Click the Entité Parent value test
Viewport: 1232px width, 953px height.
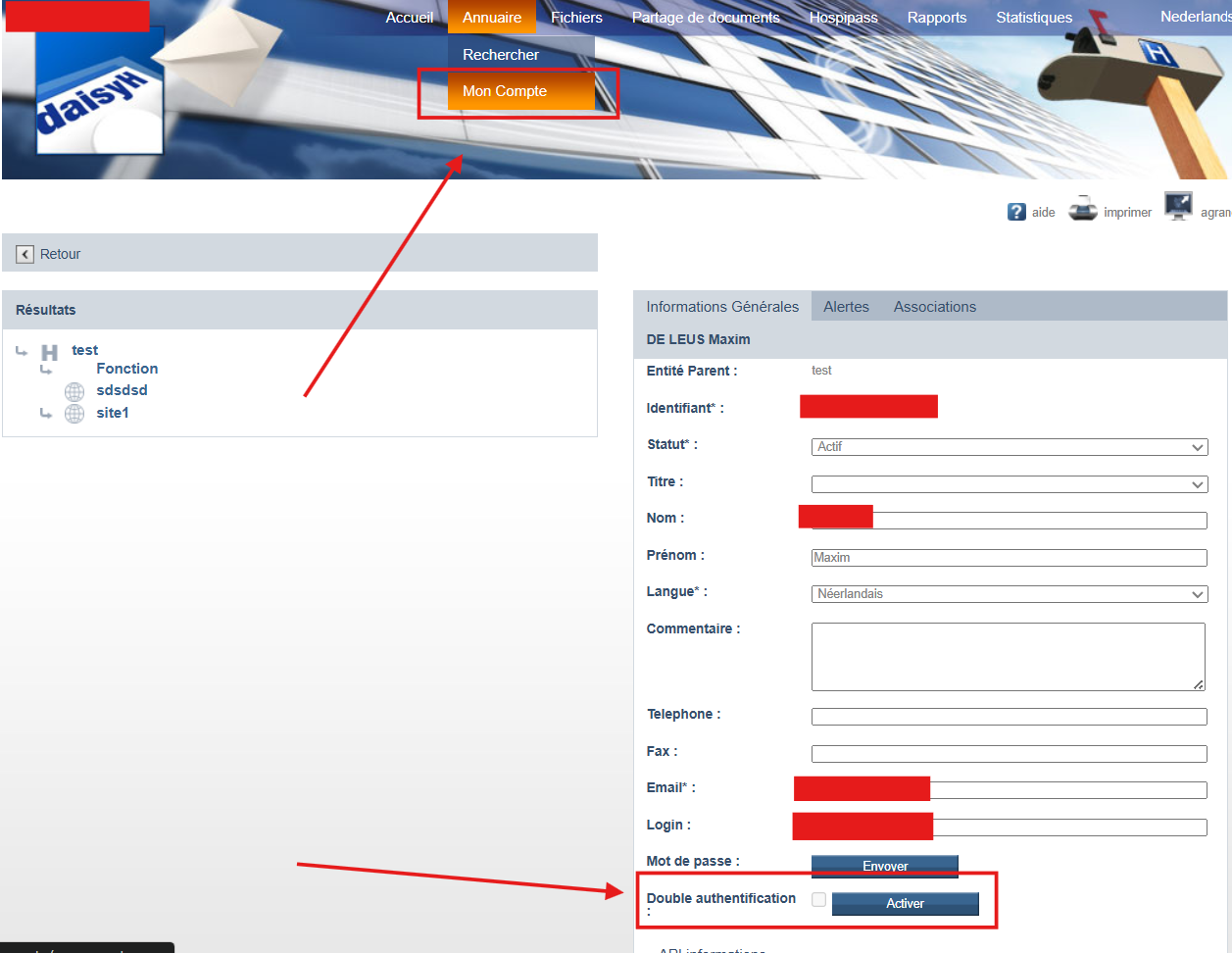click(x=821, y=371)
